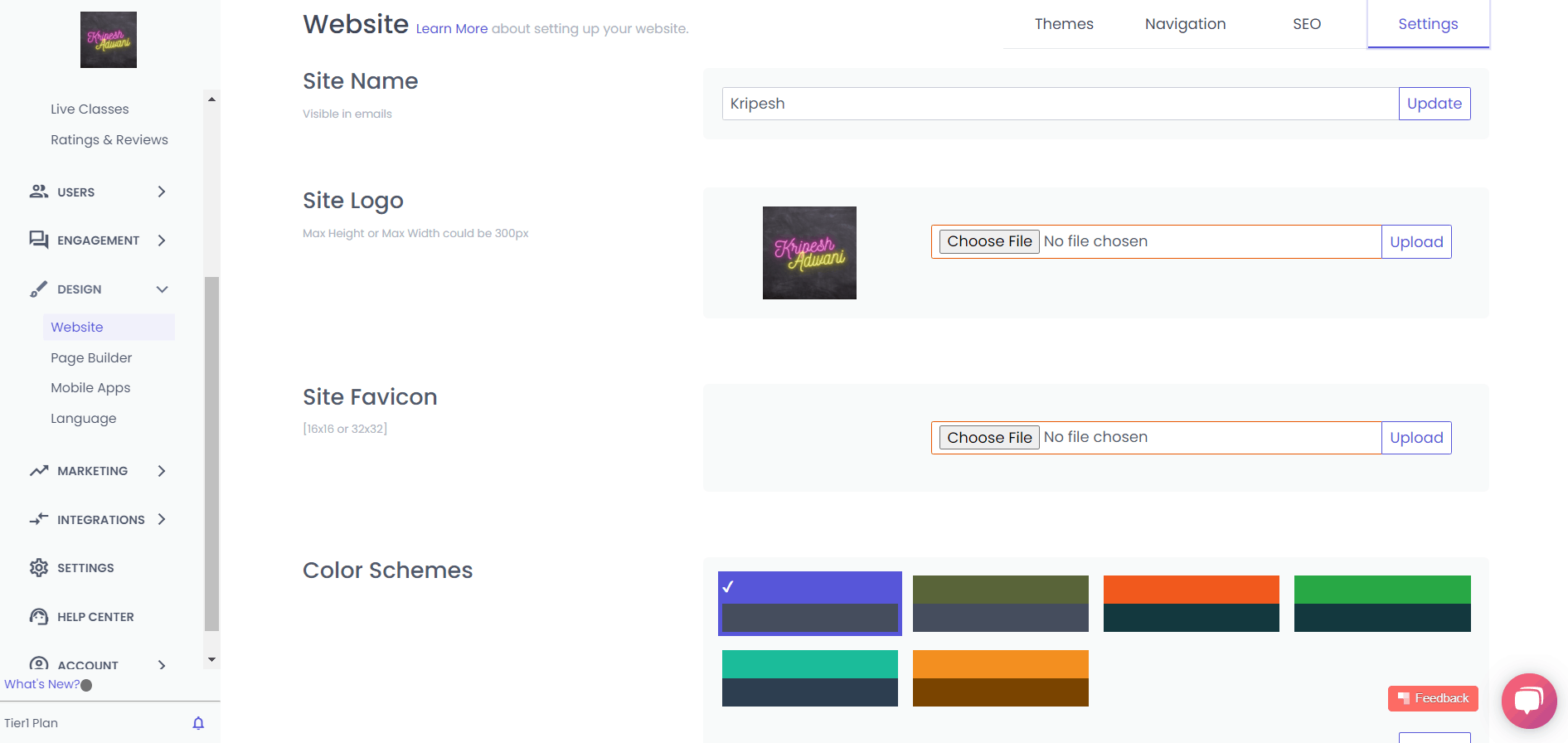Collapse the Design section chevron
Image resolution: width=1568 pixels, height=743 pixels.
point(162,289)
